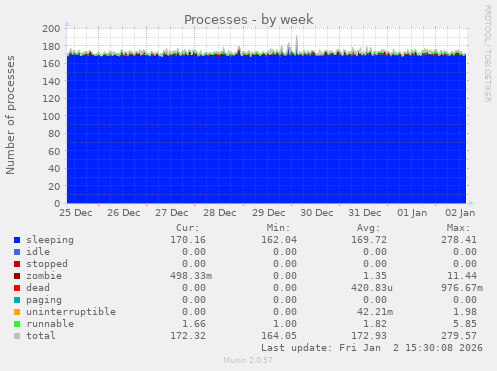Click the idle legend color square
497x371 pixels.
tap(17, 252)
